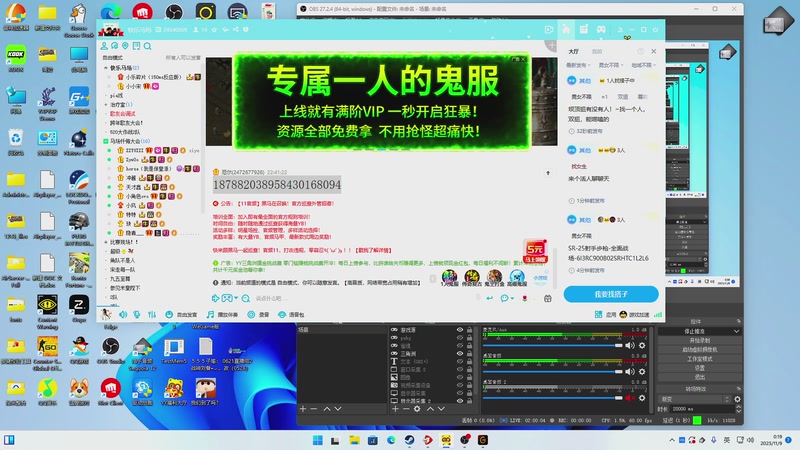Open the contacts icon in YY sidebar
The width and height of the screenshot is (800, 450).
pos(104,46)
